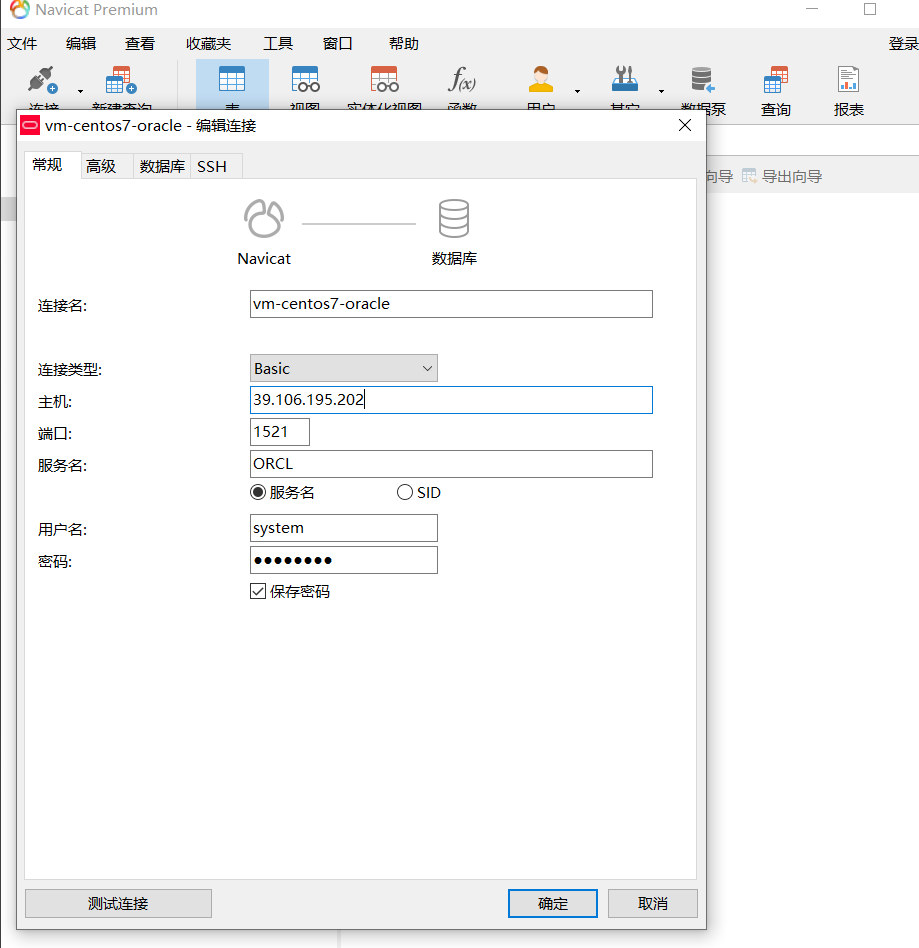919x948 pixels.
Task: Open the 文件 menu
Action: coord(22,44)
